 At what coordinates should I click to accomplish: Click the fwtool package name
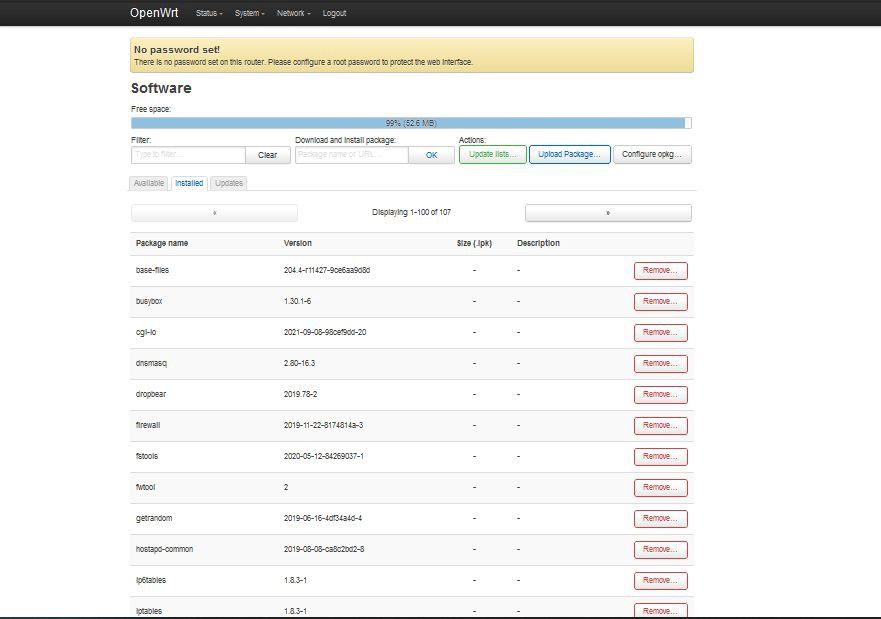[145, 487]
